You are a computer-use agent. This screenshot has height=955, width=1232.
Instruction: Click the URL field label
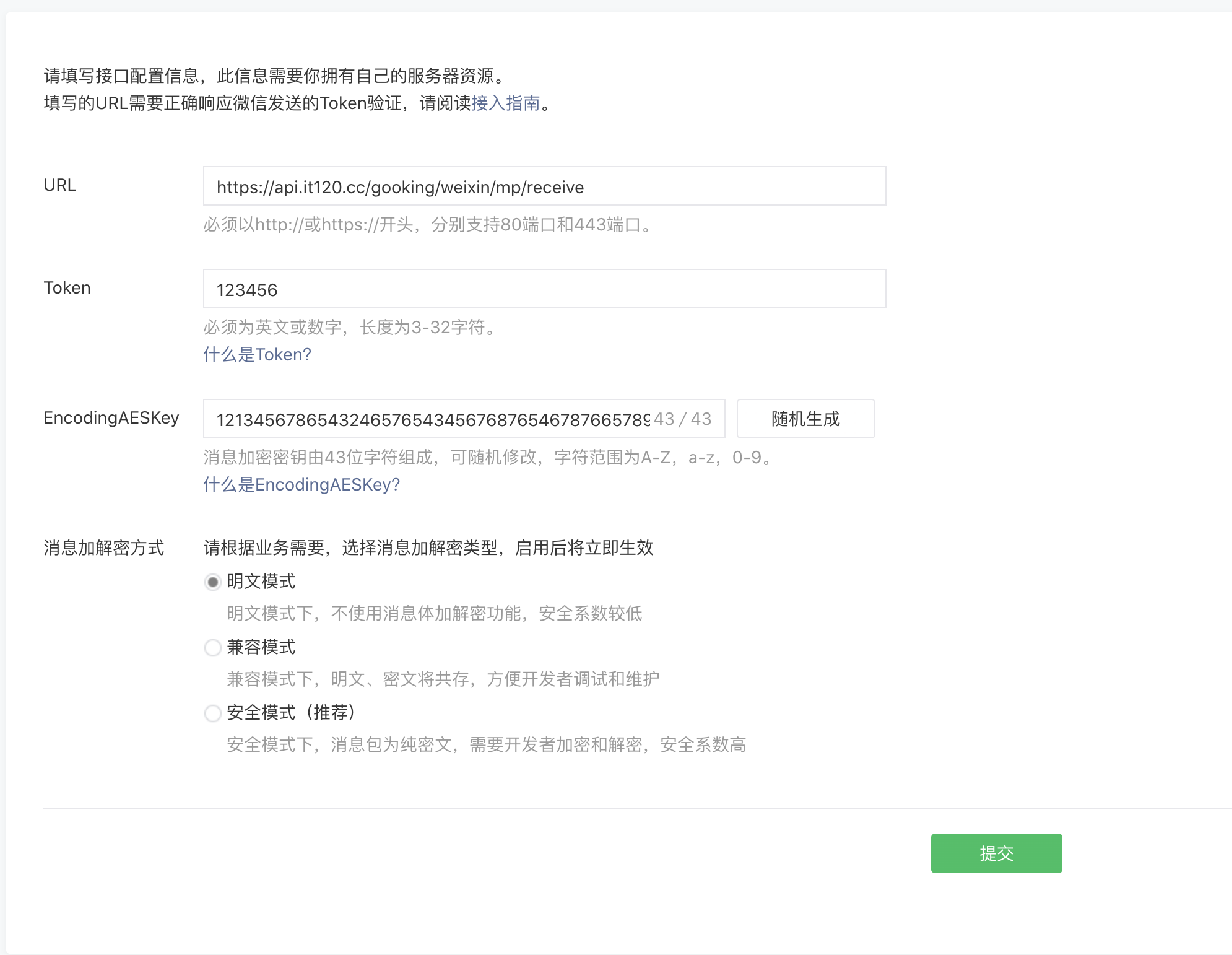pyautogui.click(x=59, y=185)
